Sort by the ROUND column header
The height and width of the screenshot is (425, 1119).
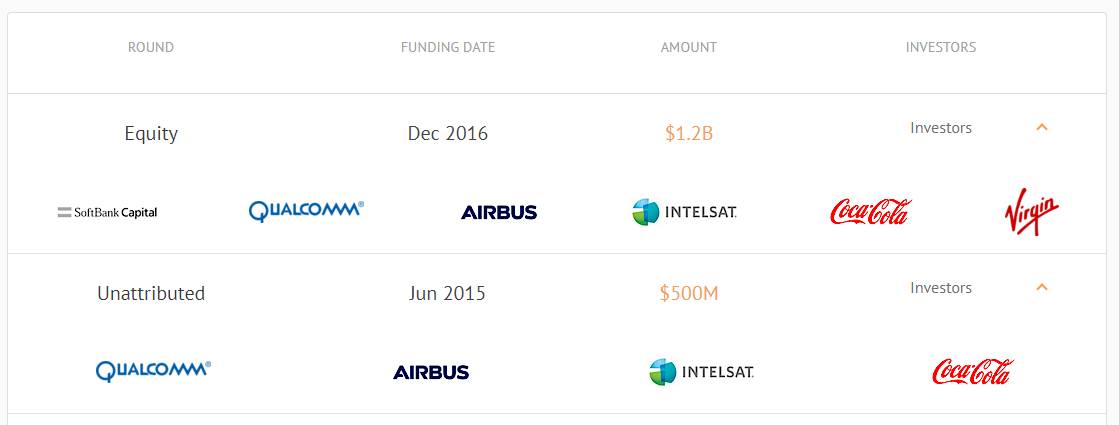(151, 48)
